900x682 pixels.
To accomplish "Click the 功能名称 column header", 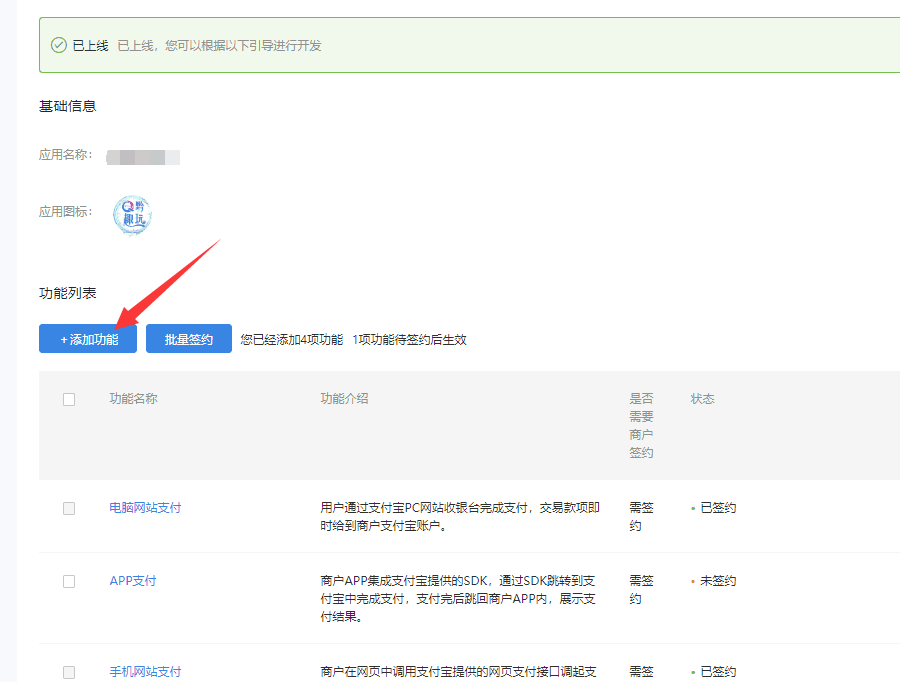I will tap(133, 399).
